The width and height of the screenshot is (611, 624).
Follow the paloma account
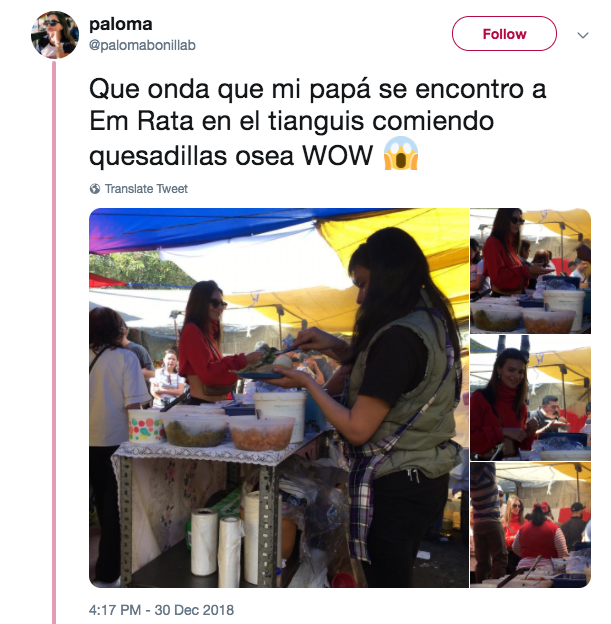pos(504,34)
